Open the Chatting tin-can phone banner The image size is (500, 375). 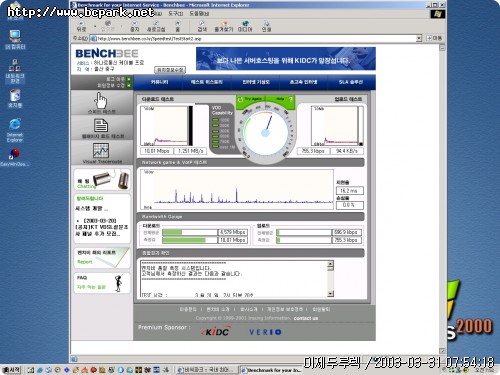[x=102, y=179]
